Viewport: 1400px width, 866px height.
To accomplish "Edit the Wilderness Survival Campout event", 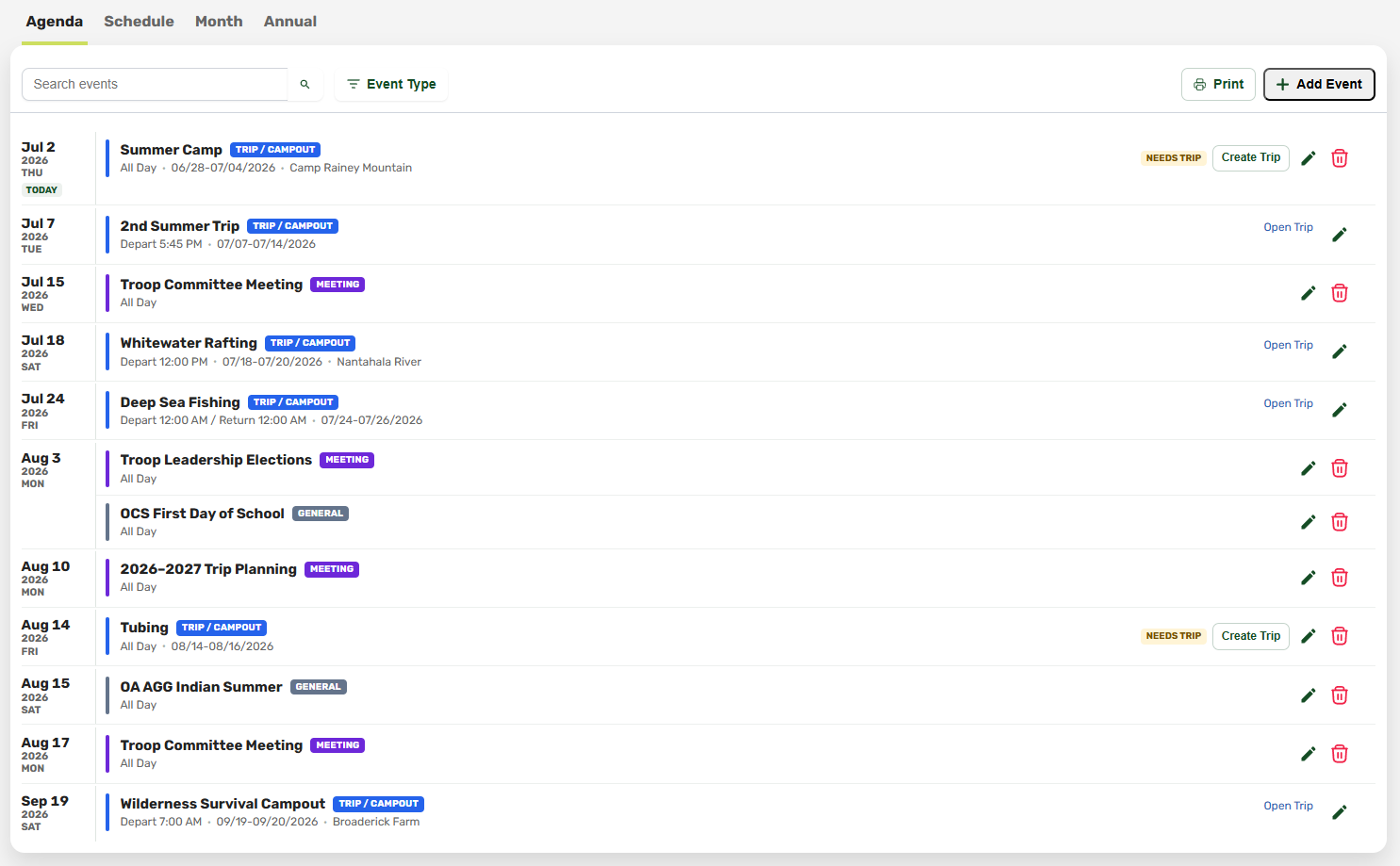I will pyautogui.click(x=1339, y=812).
